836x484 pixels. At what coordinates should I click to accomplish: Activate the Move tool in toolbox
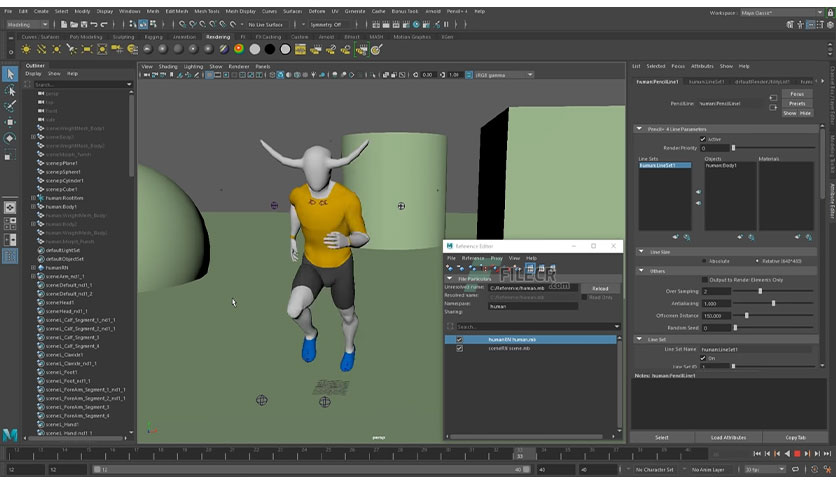click(x=10, y=122)
